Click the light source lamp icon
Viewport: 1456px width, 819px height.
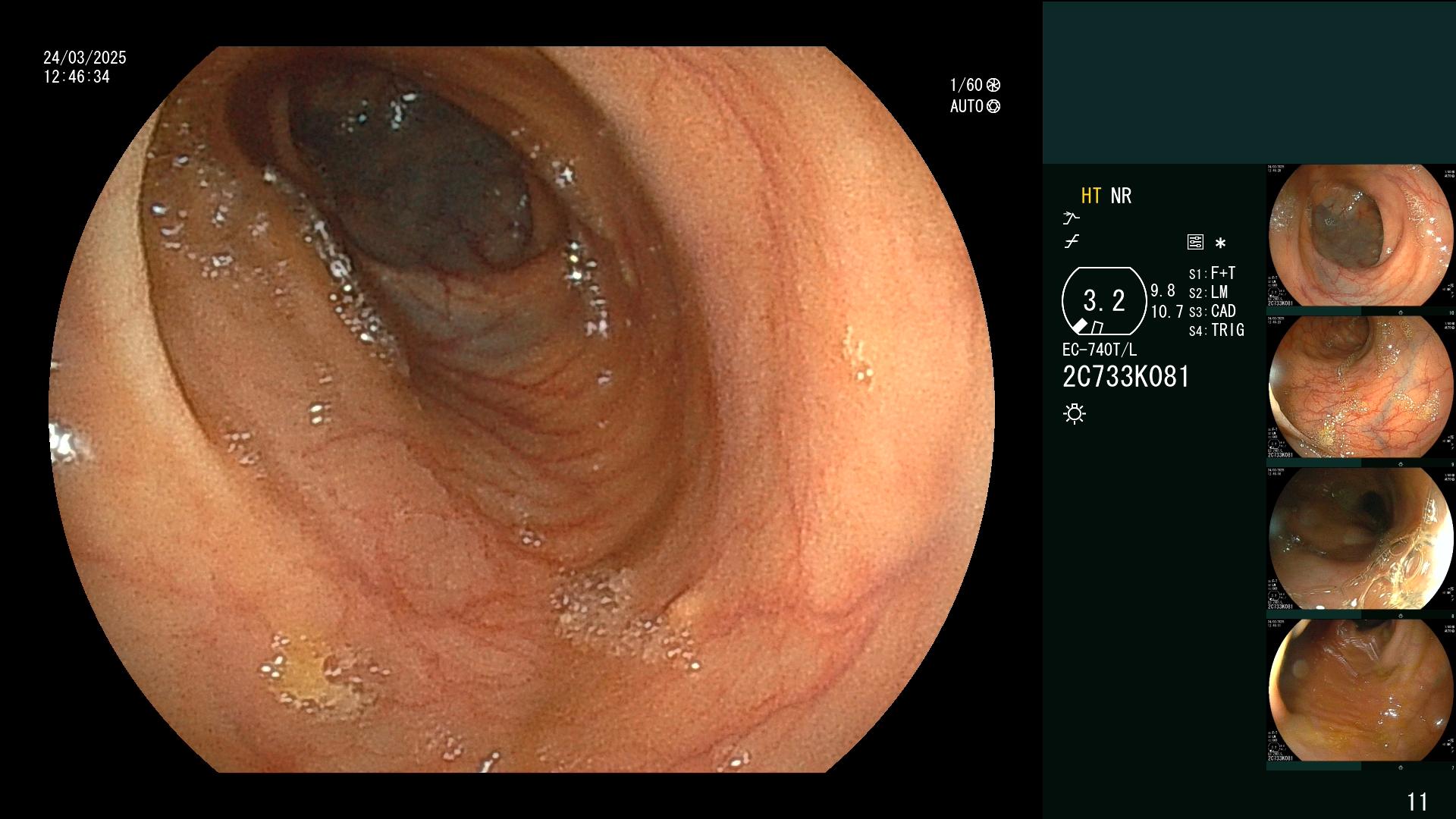pyautogui.click(x=1075, y=414)
